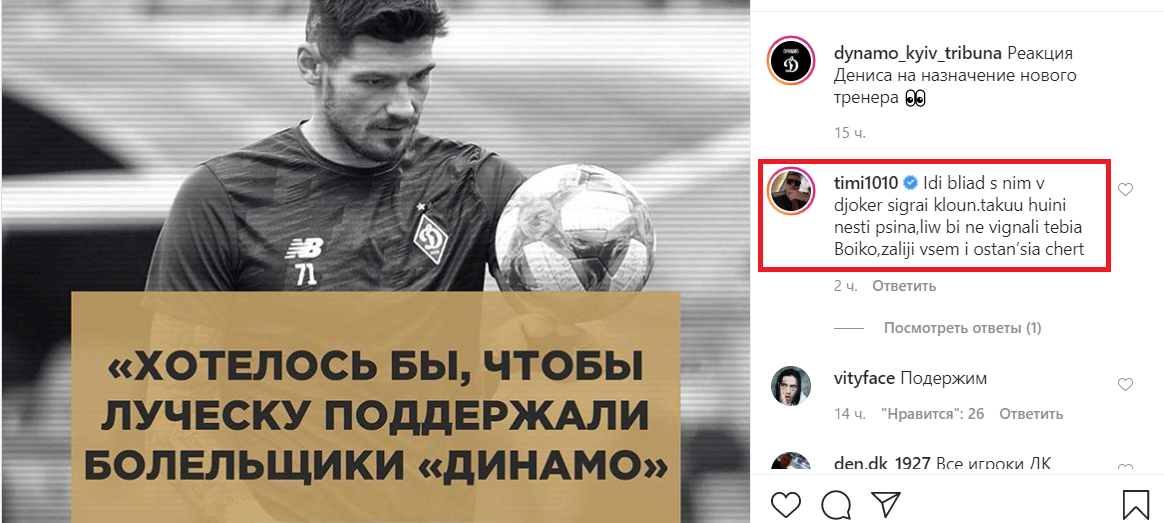
Task: Open den.dk_1927 username link
Action: (882, 464)
